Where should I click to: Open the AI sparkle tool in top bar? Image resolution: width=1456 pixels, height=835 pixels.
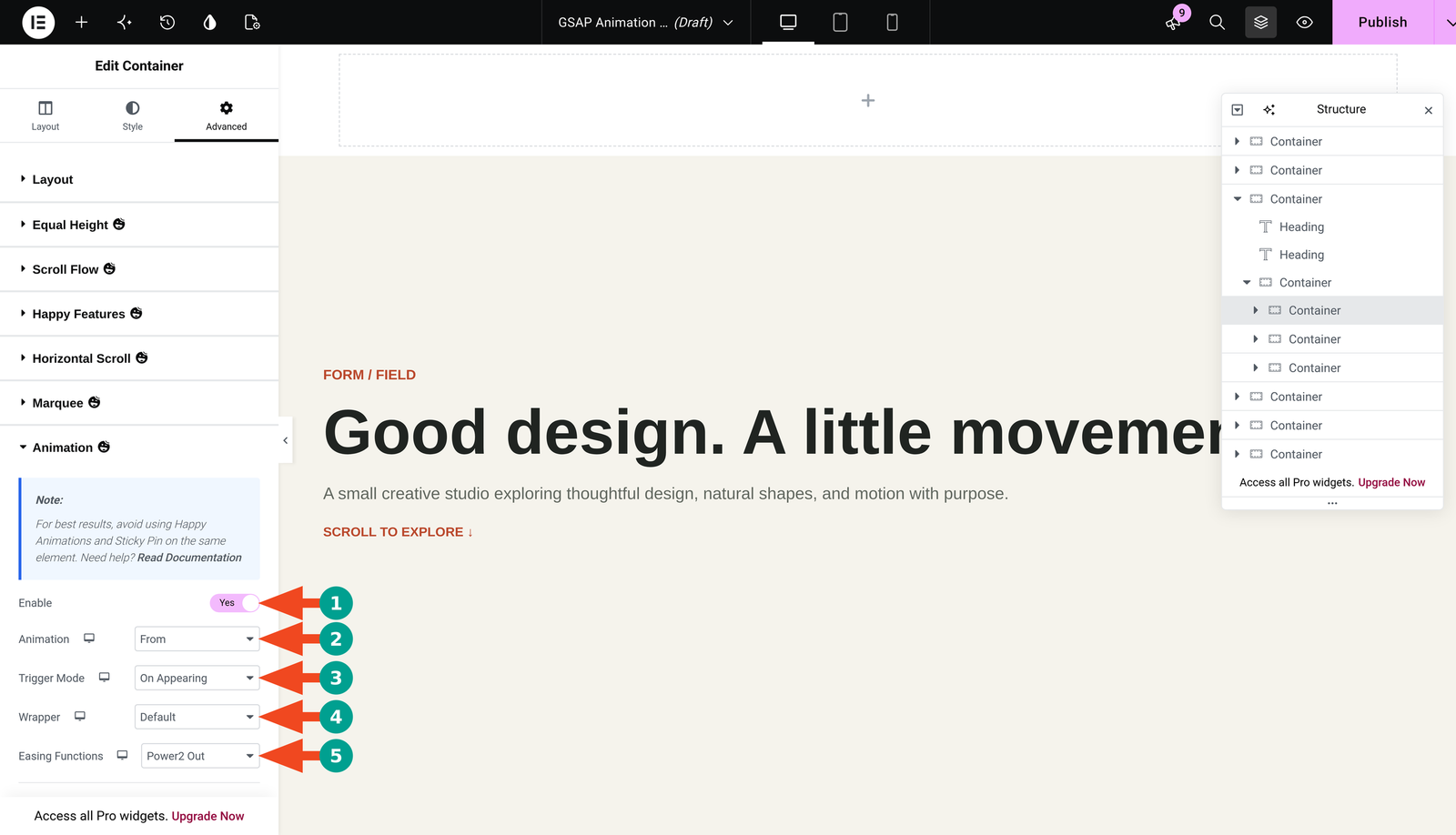pos(125,22)
